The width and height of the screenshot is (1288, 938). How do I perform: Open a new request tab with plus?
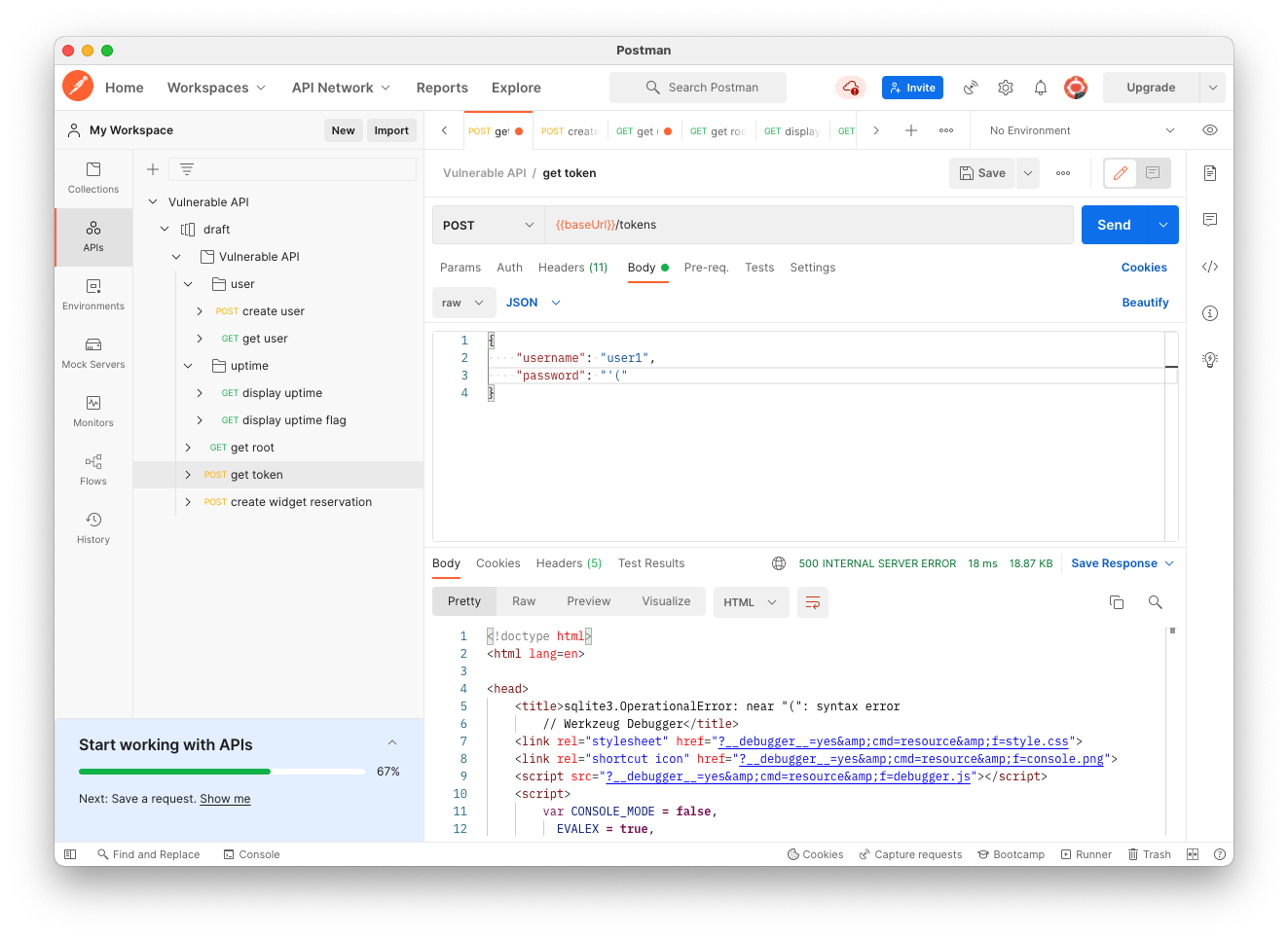click(911, 130)
